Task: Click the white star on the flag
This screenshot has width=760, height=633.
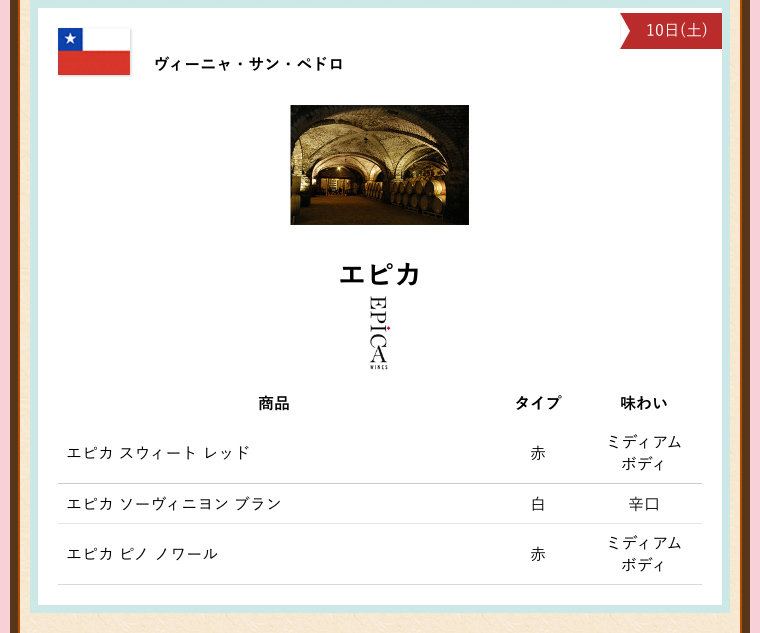Action: tap(70, 39)
